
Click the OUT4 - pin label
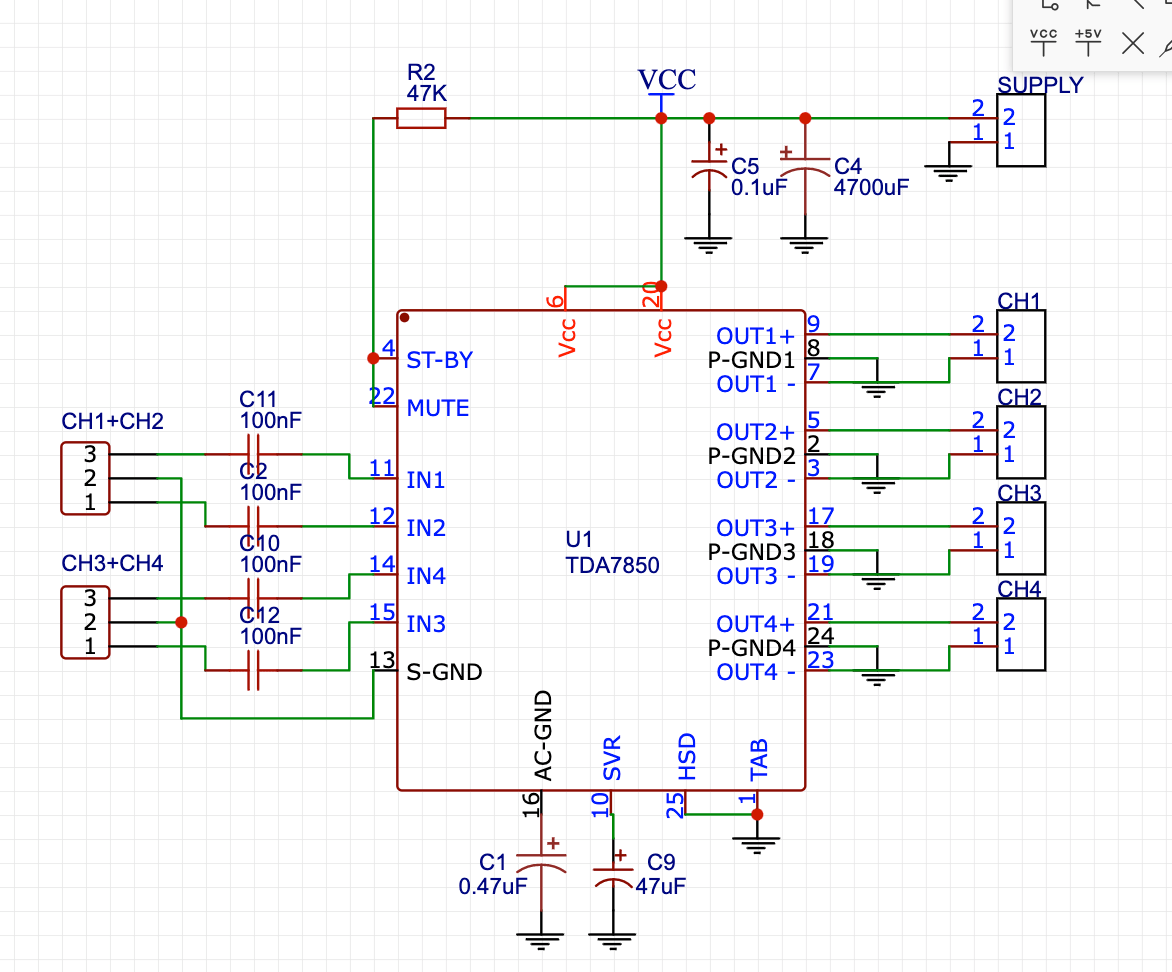pyautogui.click(x=755, y=672)
